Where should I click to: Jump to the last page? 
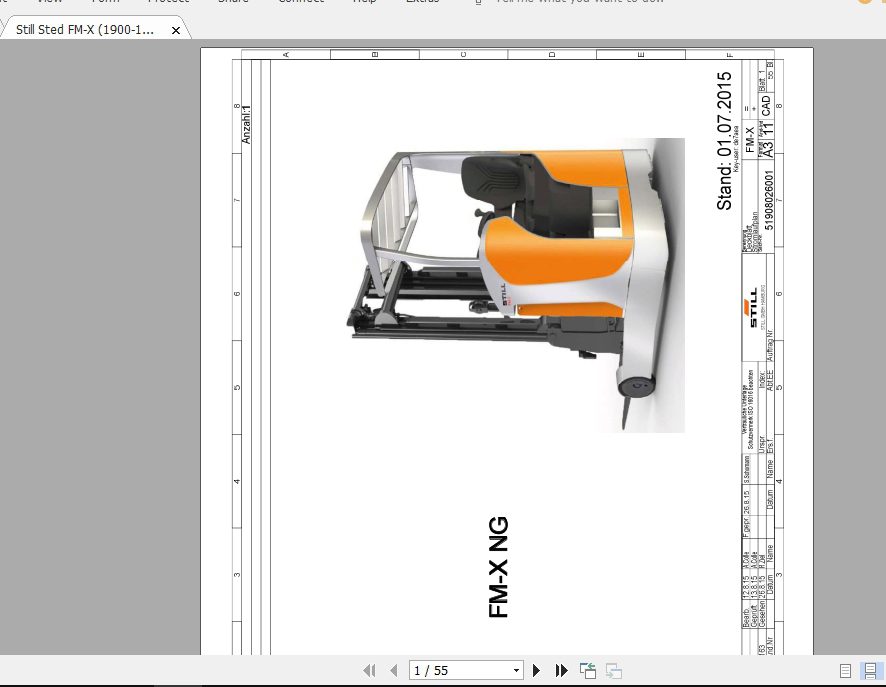point(561,670)
